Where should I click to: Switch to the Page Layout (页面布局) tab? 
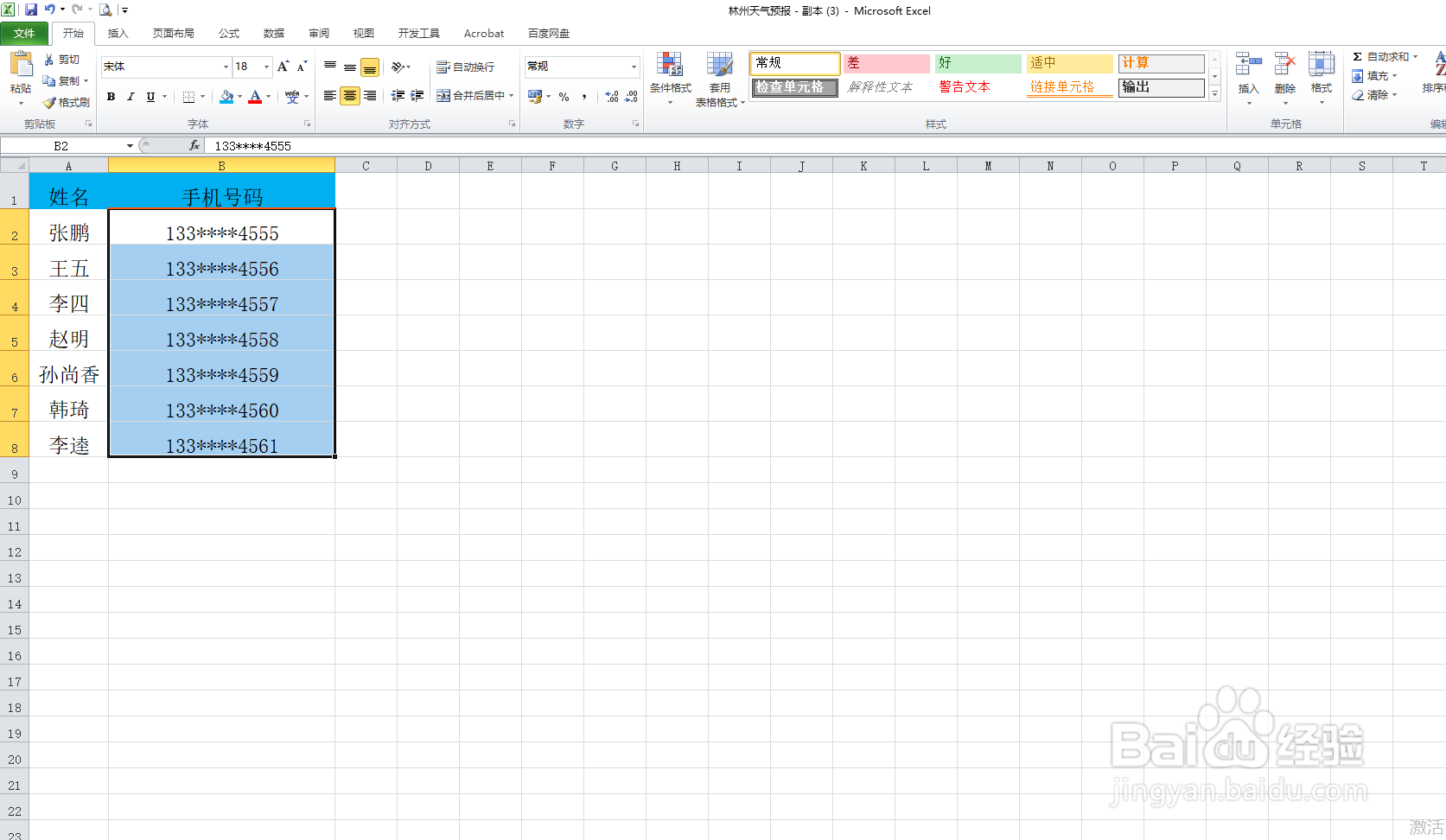coord(174,34)
